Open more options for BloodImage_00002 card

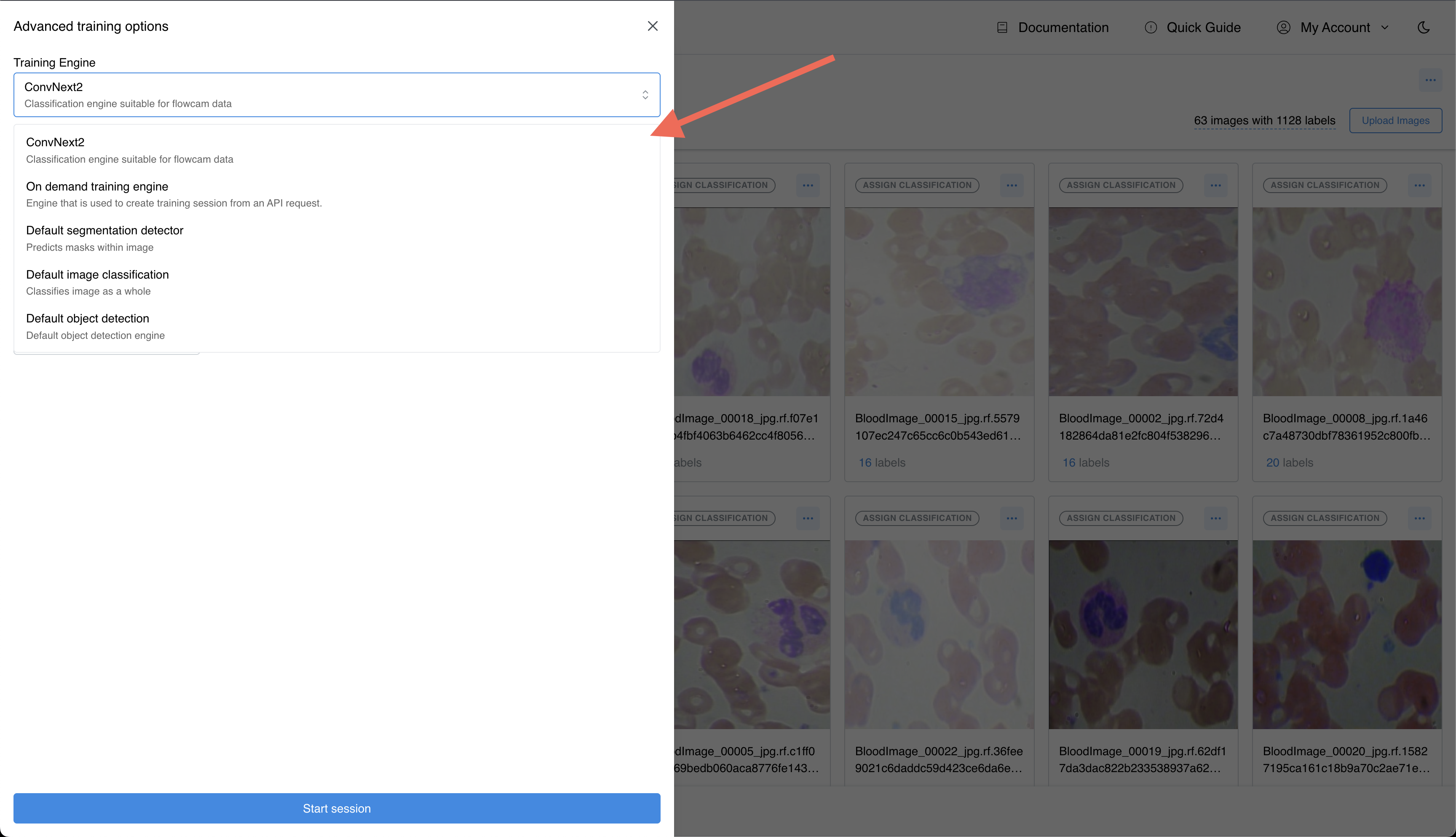1215,185
